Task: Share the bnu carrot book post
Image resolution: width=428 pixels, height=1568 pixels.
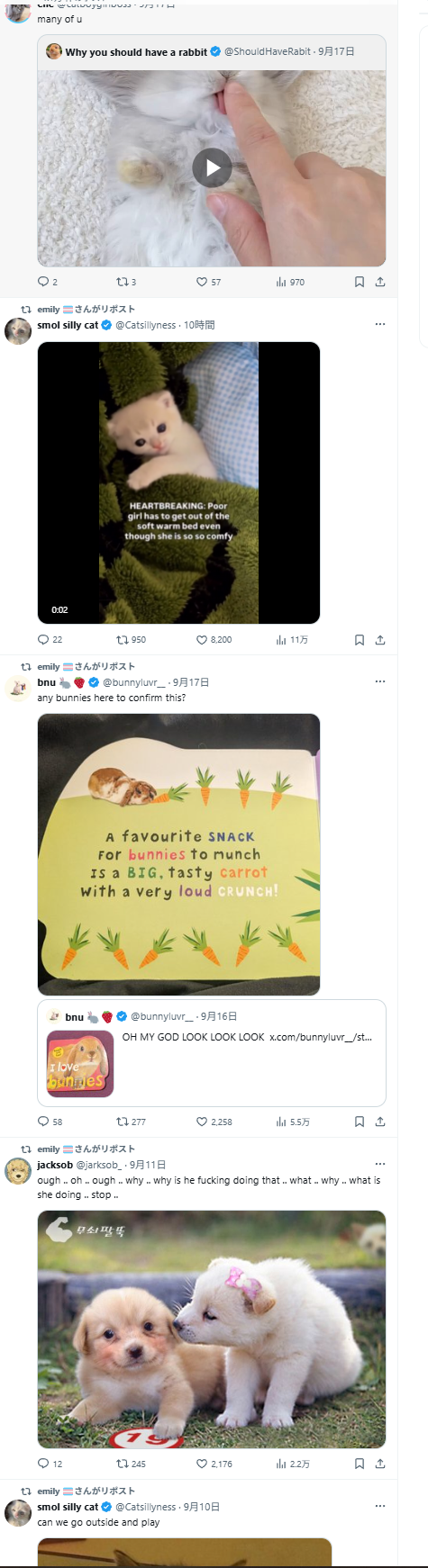Action: 380,1122
